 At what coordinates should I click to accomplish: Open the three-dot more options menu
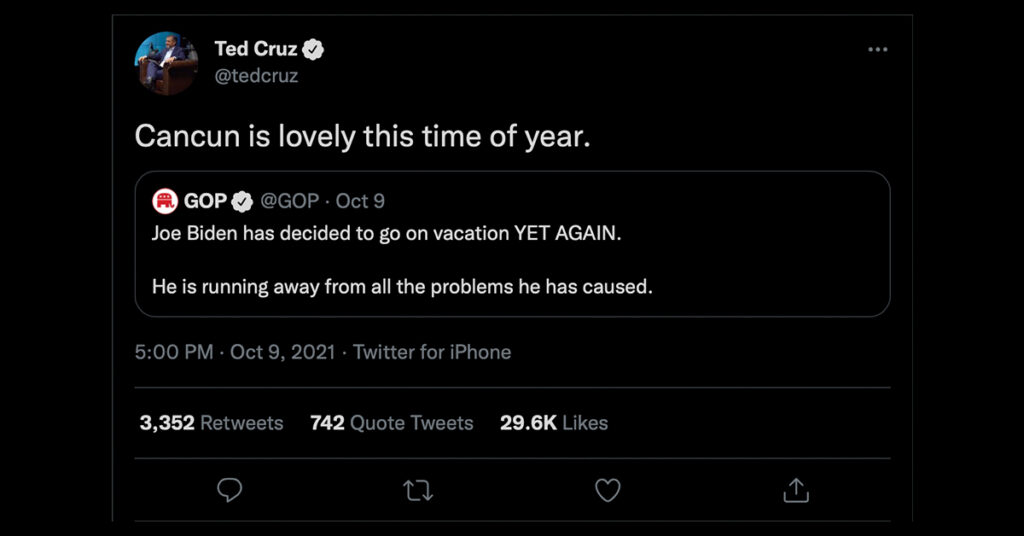pos(877,49)
